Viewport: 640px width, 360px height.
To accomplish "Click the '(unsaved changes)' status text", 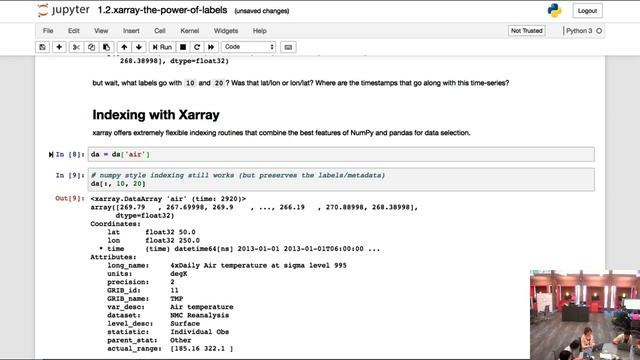I will (x=262, y=11).
